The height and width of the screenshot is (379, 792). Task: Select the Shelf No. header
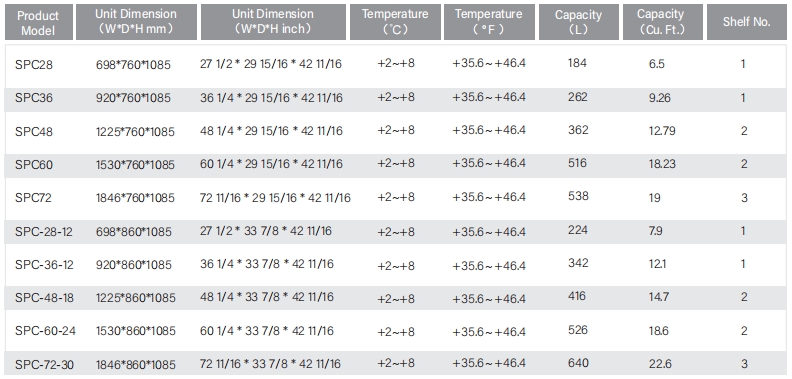point(747,22)
